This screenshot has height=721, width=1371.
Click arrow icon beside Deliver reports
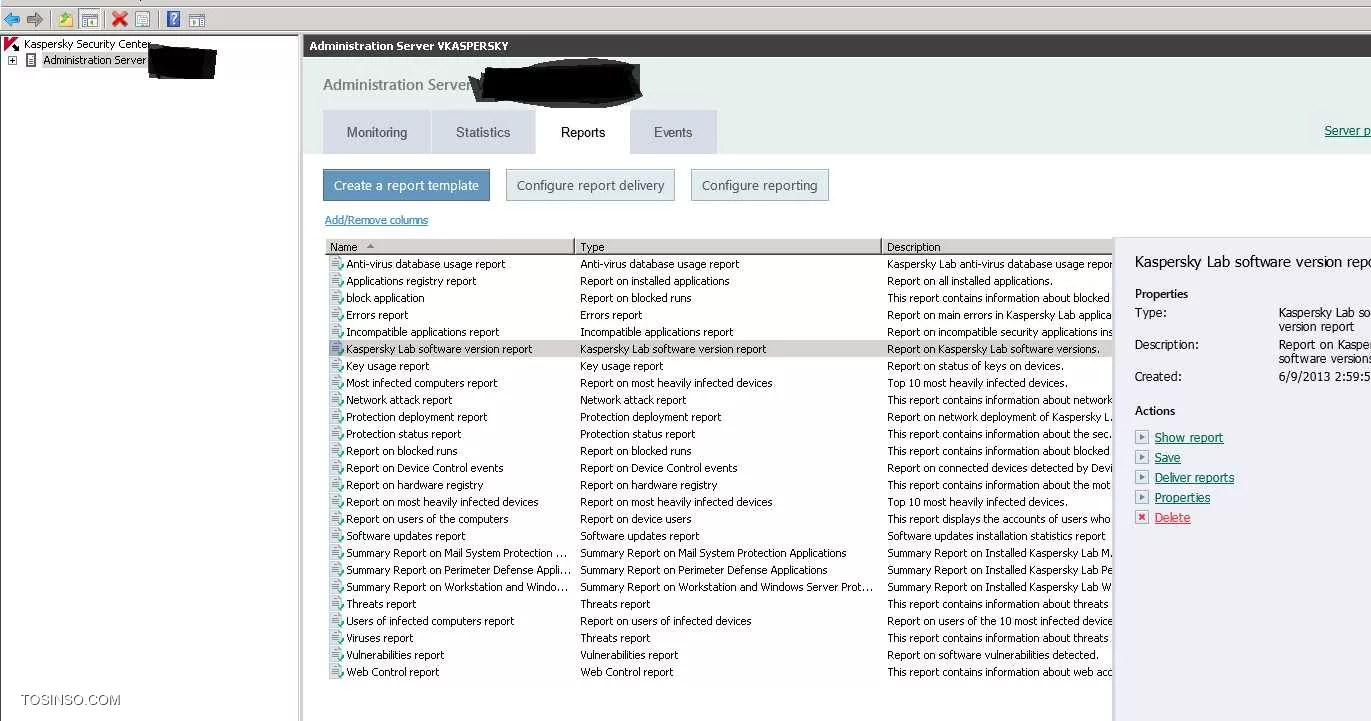[x=1142, y=477]
